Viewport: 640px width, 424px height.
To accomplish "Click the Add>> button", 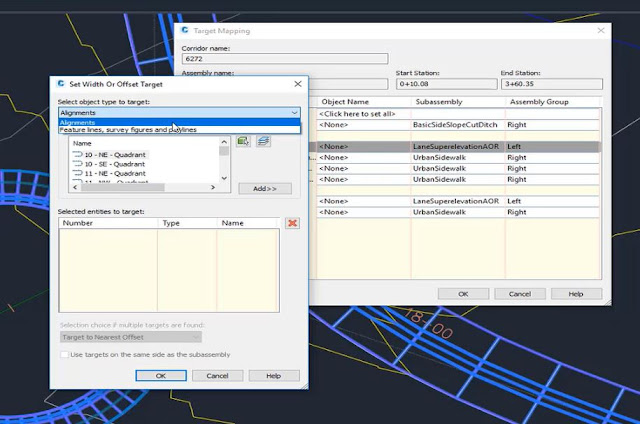I will [265, 189].
